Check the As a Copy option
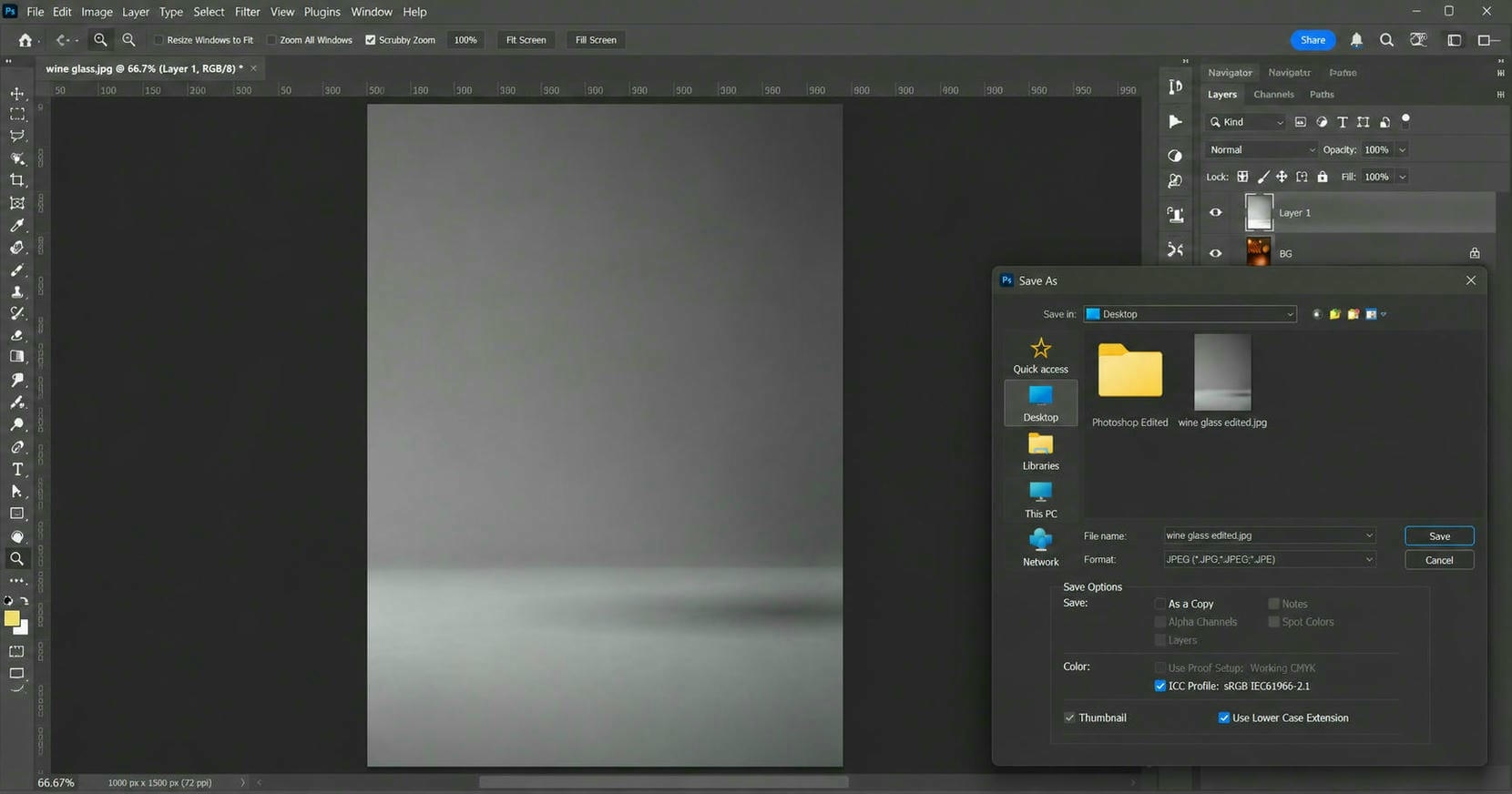This screenshot has height=794, width=1512. tap(1160, 604)
